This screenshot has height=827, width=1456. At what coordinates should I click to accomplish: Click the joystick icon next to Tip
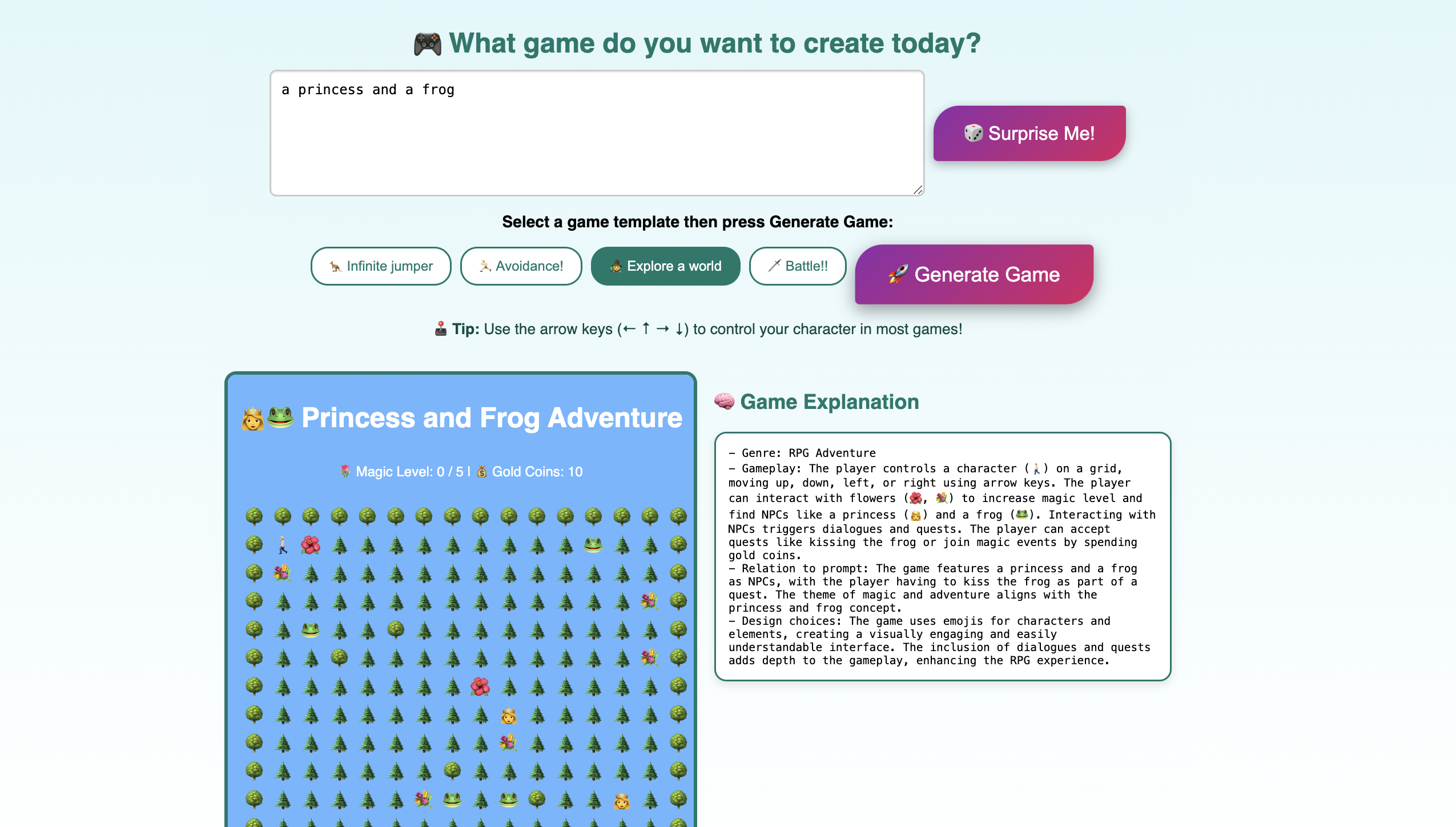tap(441, 329)
